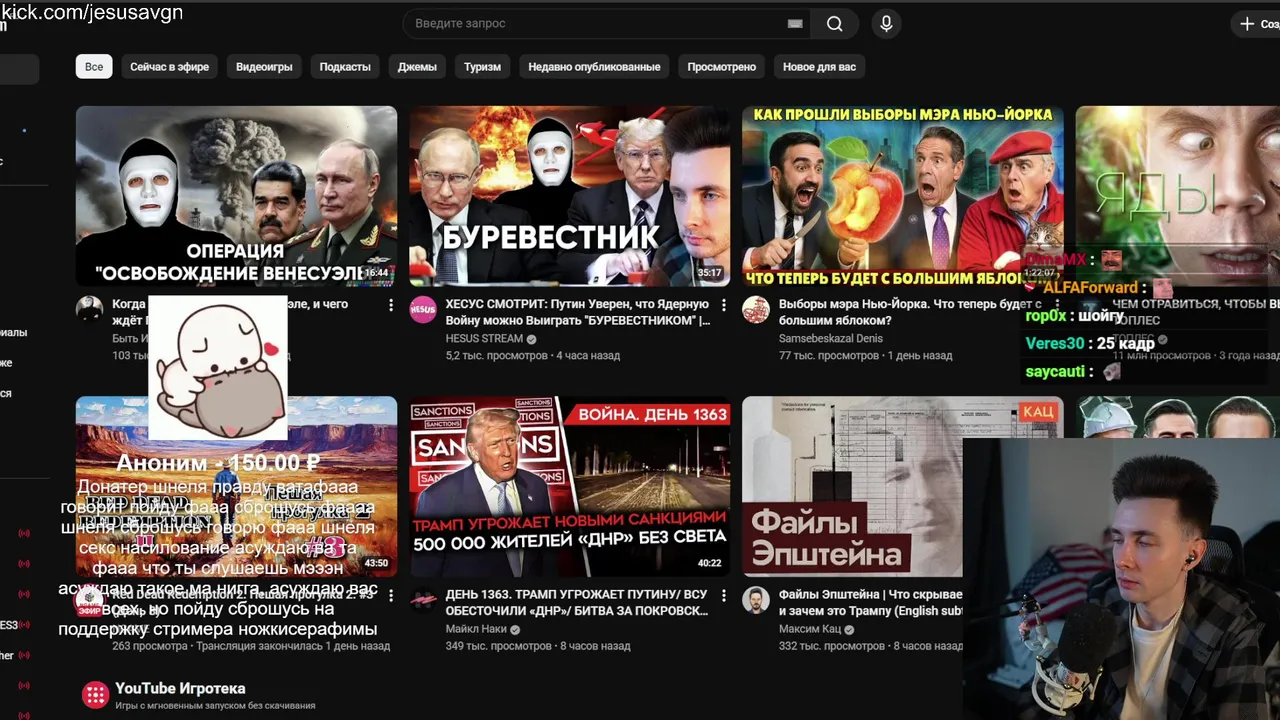1280x720 pixels.
Task: Click rop0x username in chat overlay
Action: [x=1046, y=316]
